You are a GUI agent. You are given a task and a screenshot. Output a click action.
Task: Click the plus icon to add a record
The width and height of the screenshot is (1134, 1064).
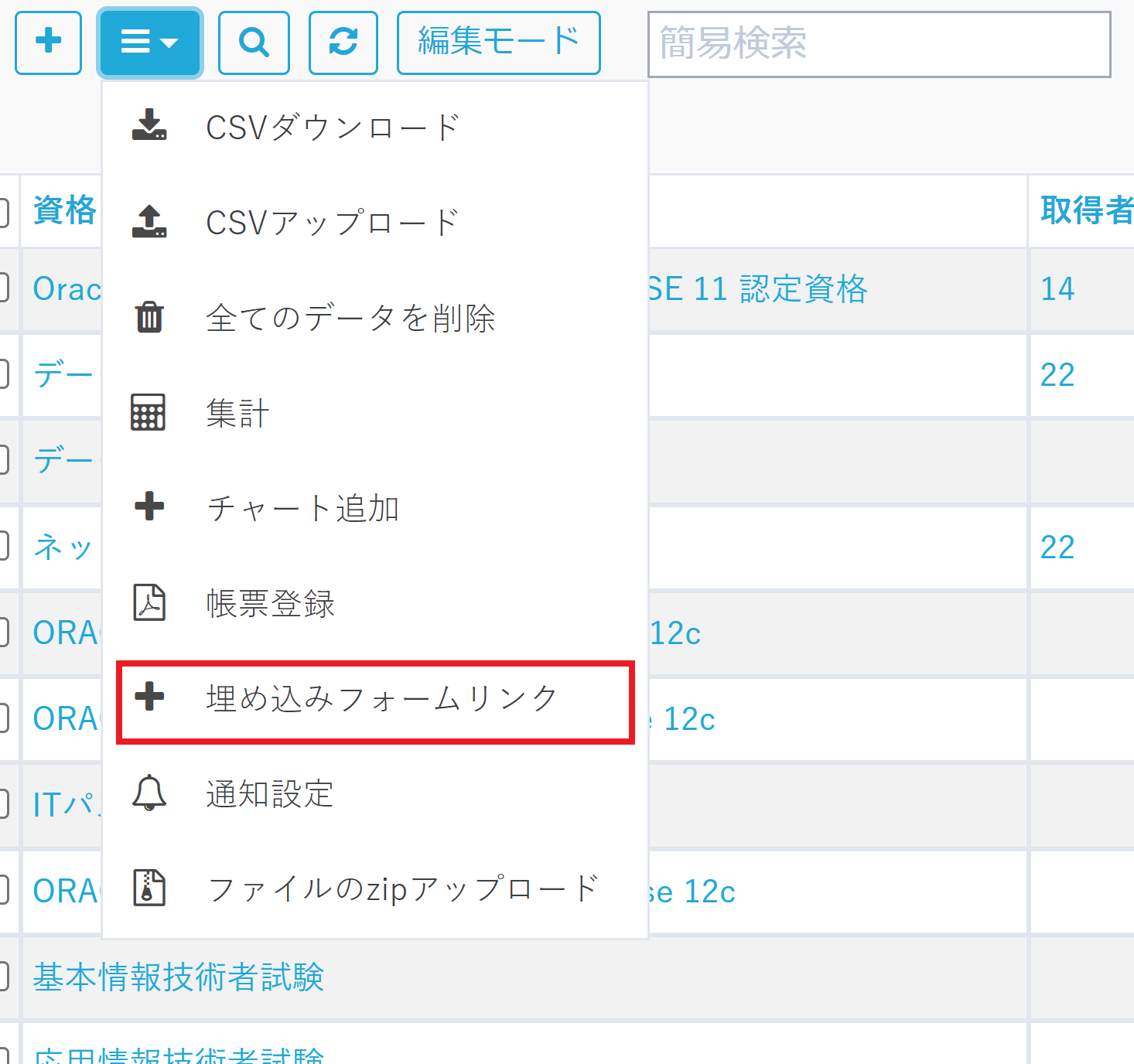pyautogui.click(x=48, y=43)
